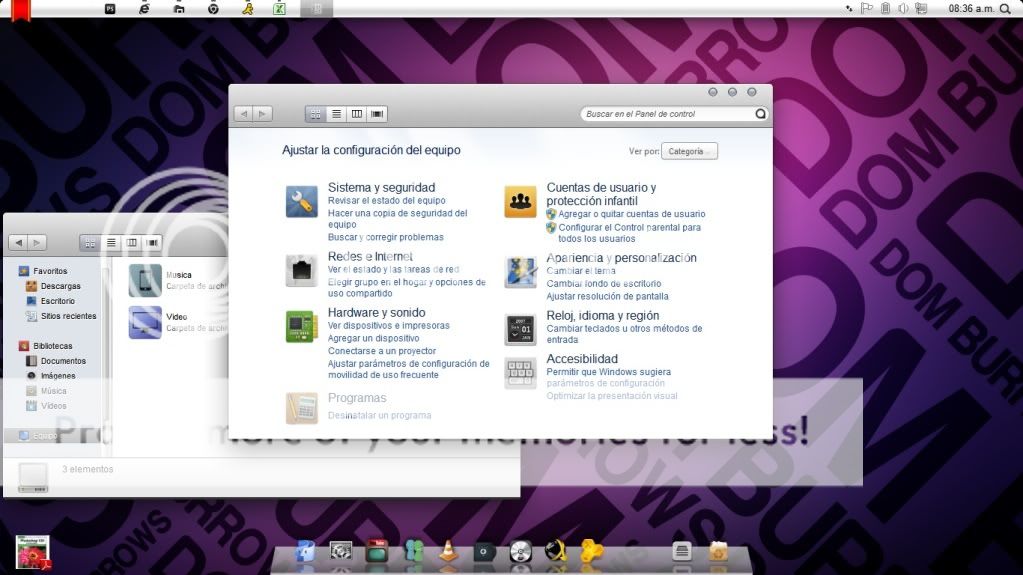Open the recycle bin icon in the dock
The image size is (1023, 575).
(718, 552)
